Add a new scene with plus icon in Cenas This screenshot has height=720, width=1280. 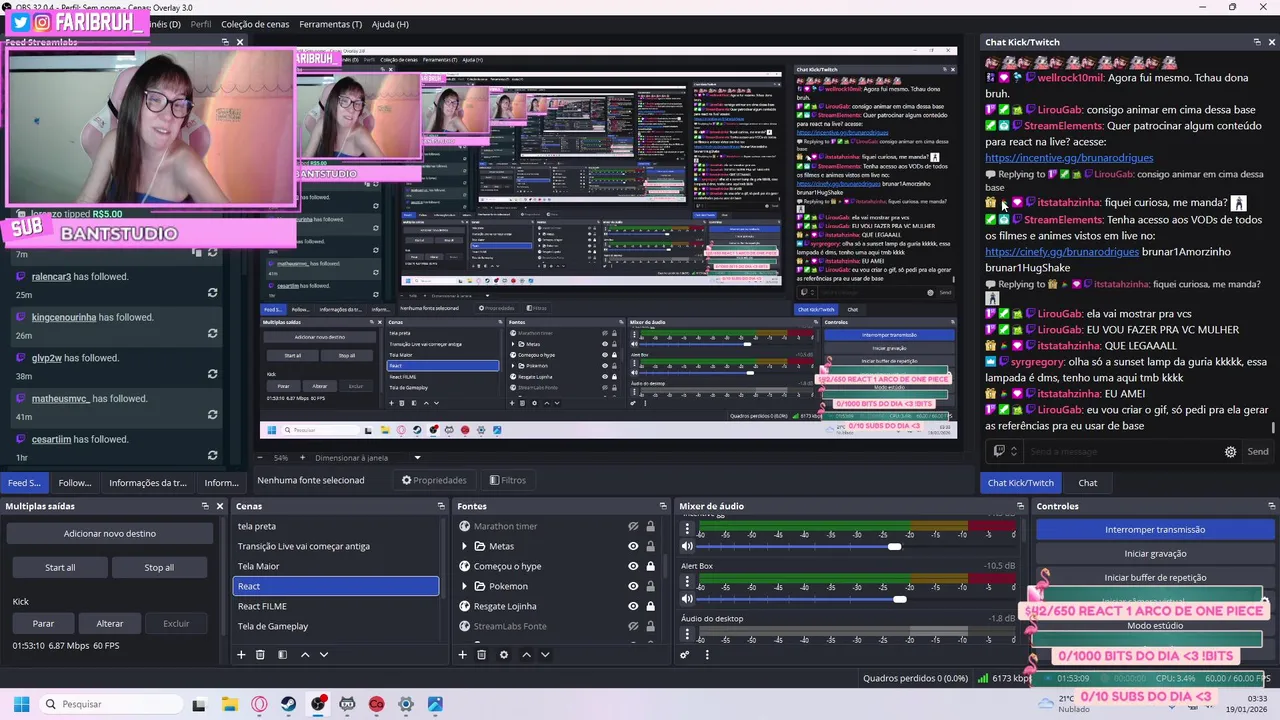pyautogui.click(x=241, y=655)
